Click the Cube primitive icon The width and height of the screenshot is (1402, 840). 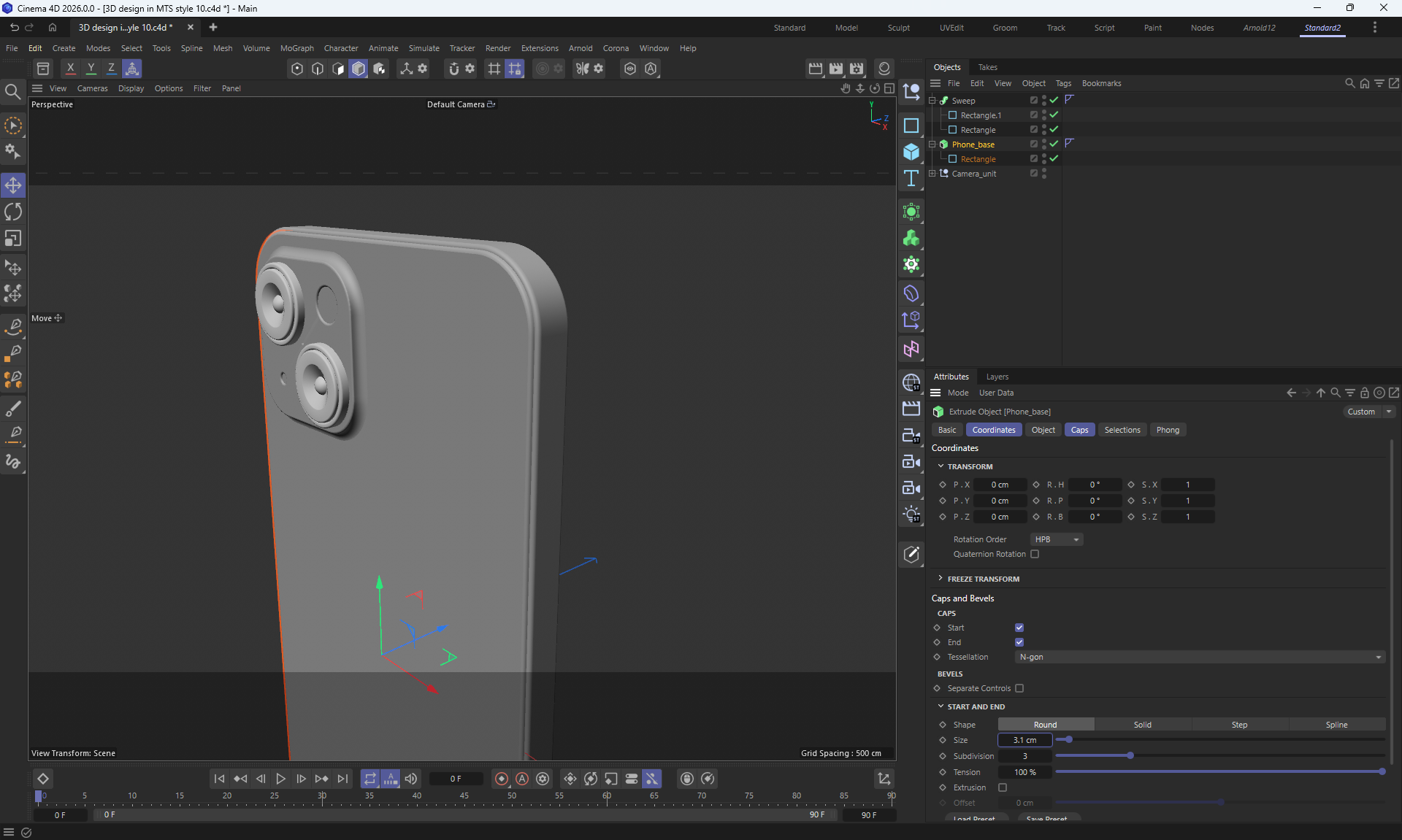911,152
